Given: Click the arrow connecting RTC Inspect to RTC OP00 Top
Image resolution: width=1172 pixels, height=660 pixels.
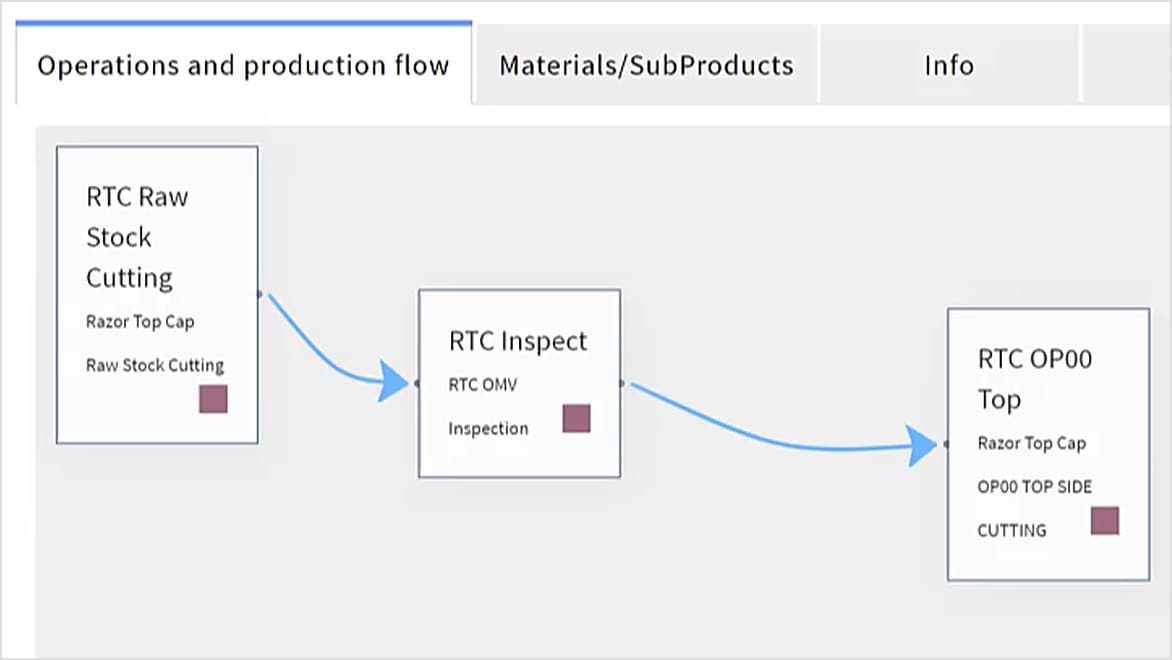Looking at the screenshot, I should 790,420.
